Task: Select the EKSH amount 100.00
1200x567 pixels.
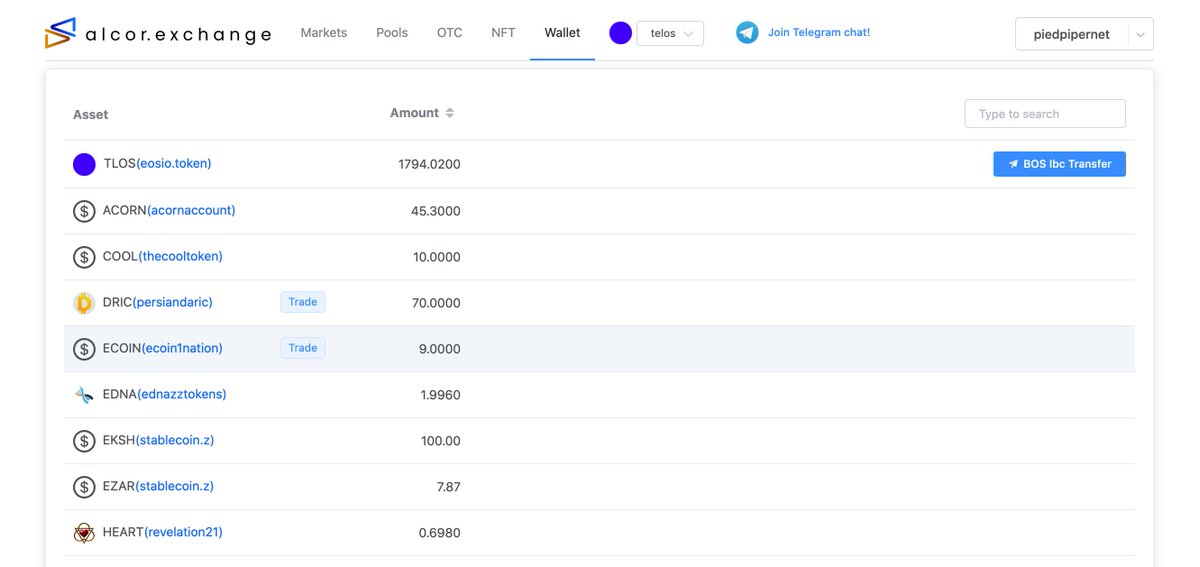Action: click(x=440, y=441)
